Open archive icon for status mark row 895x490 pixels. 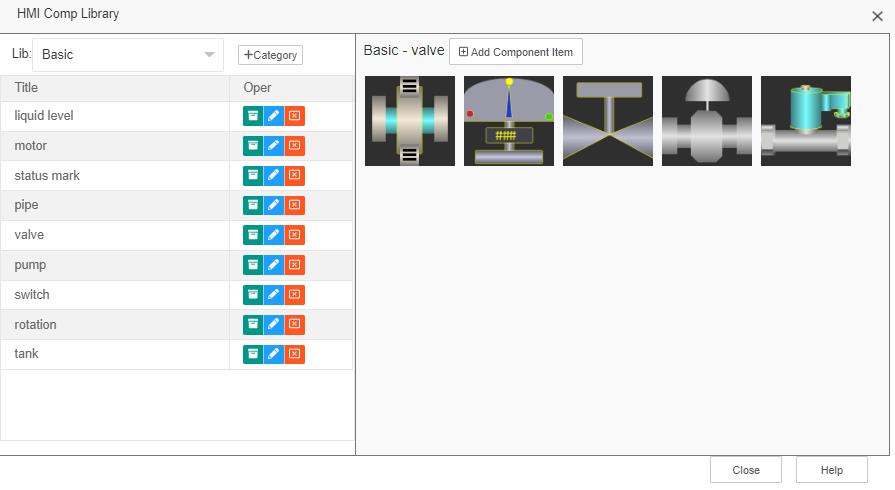point(253,175)
